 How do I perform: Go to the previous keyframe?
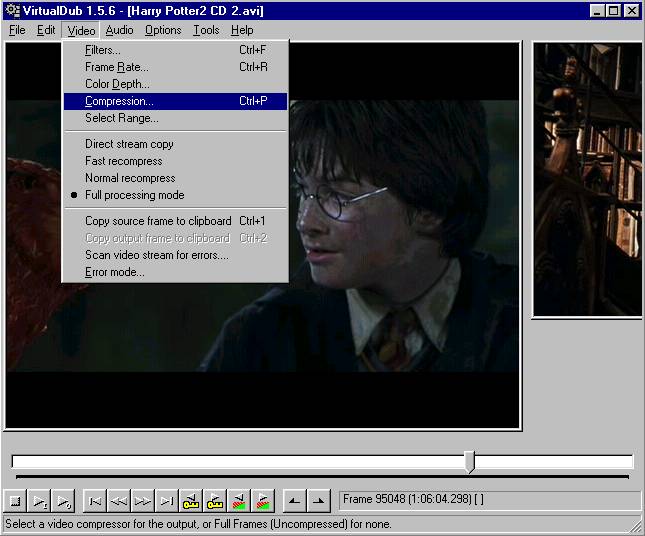[x=191, y=500]
